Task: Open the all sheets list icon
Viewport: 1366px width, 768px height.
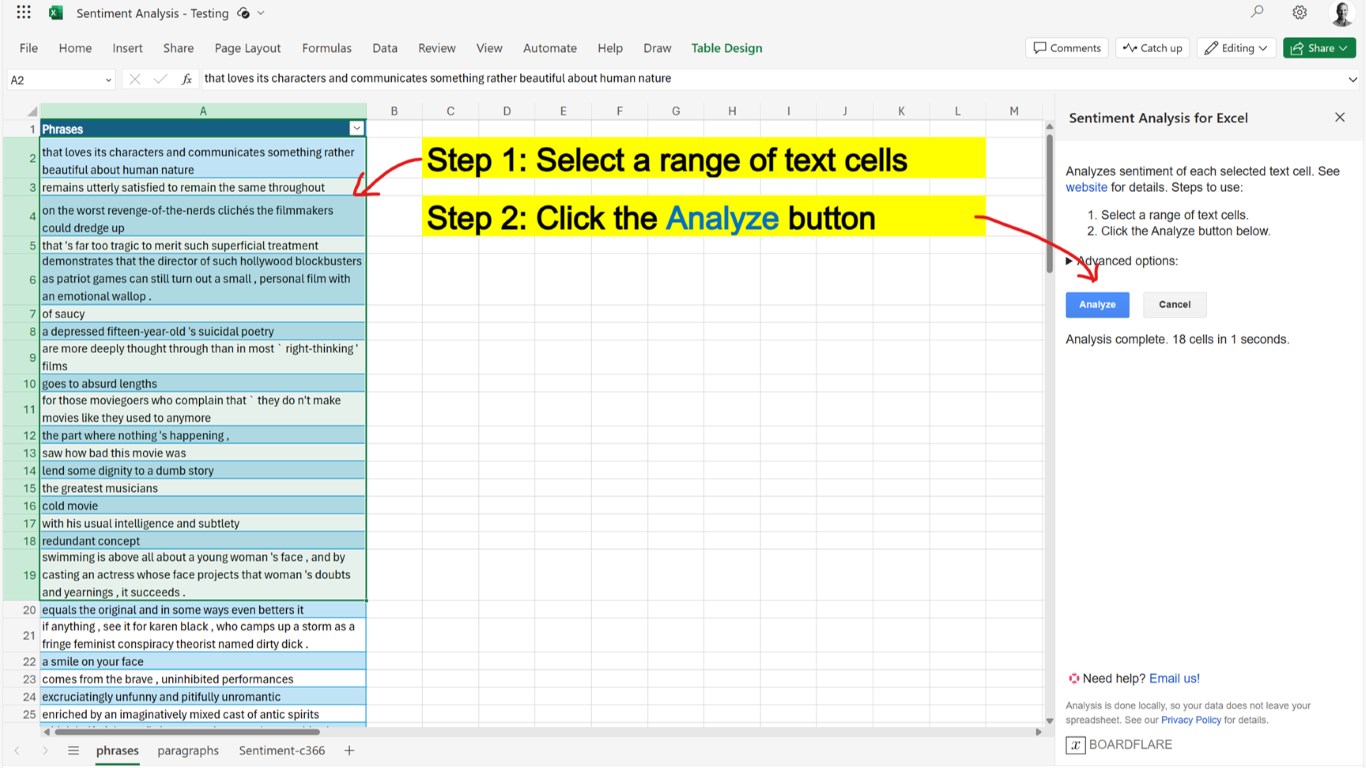Action: [x=73, y=751]
